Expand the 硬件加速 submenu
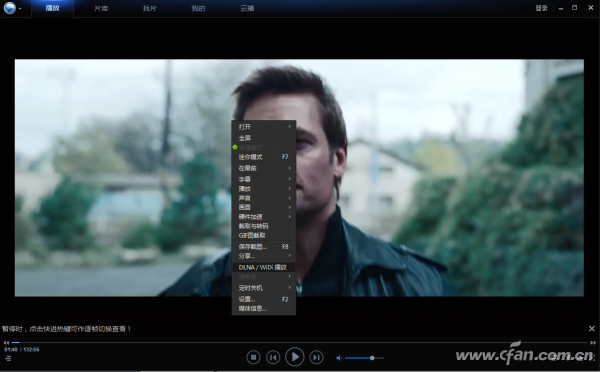The width and height of the screenshot is (600, 372). point(264,217)
